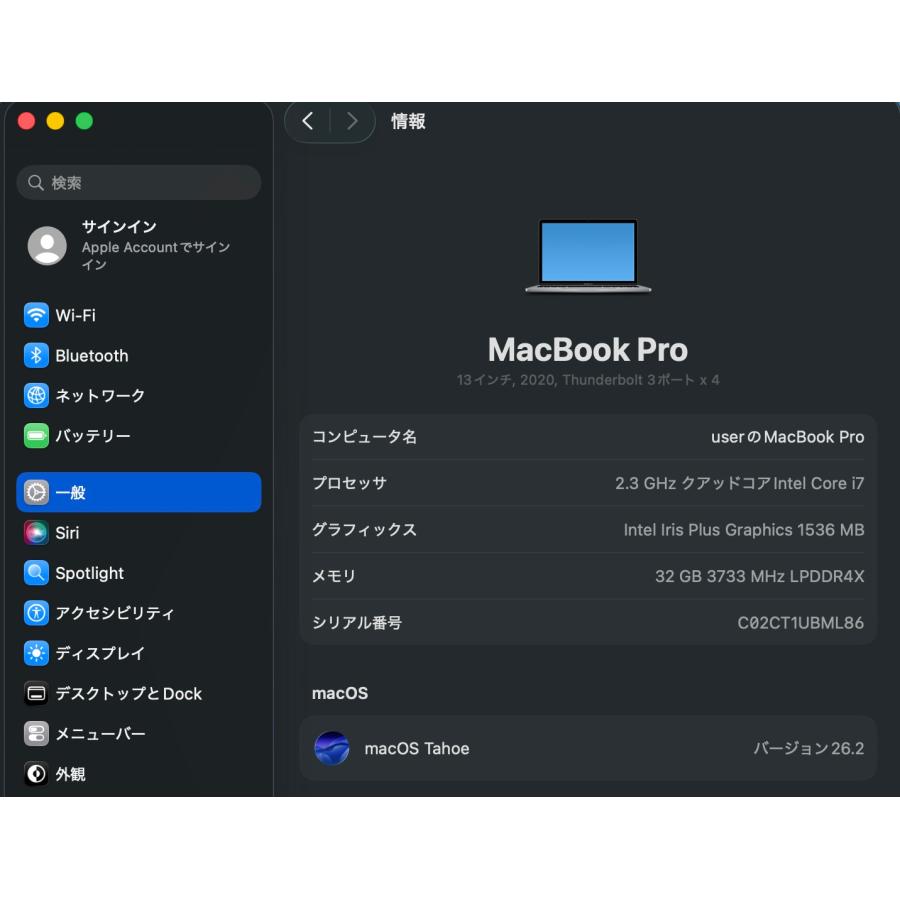This screenshot has height=900, width=900.
Task: Select Wi-Fi label in sidebar
Action: point(76,315)
